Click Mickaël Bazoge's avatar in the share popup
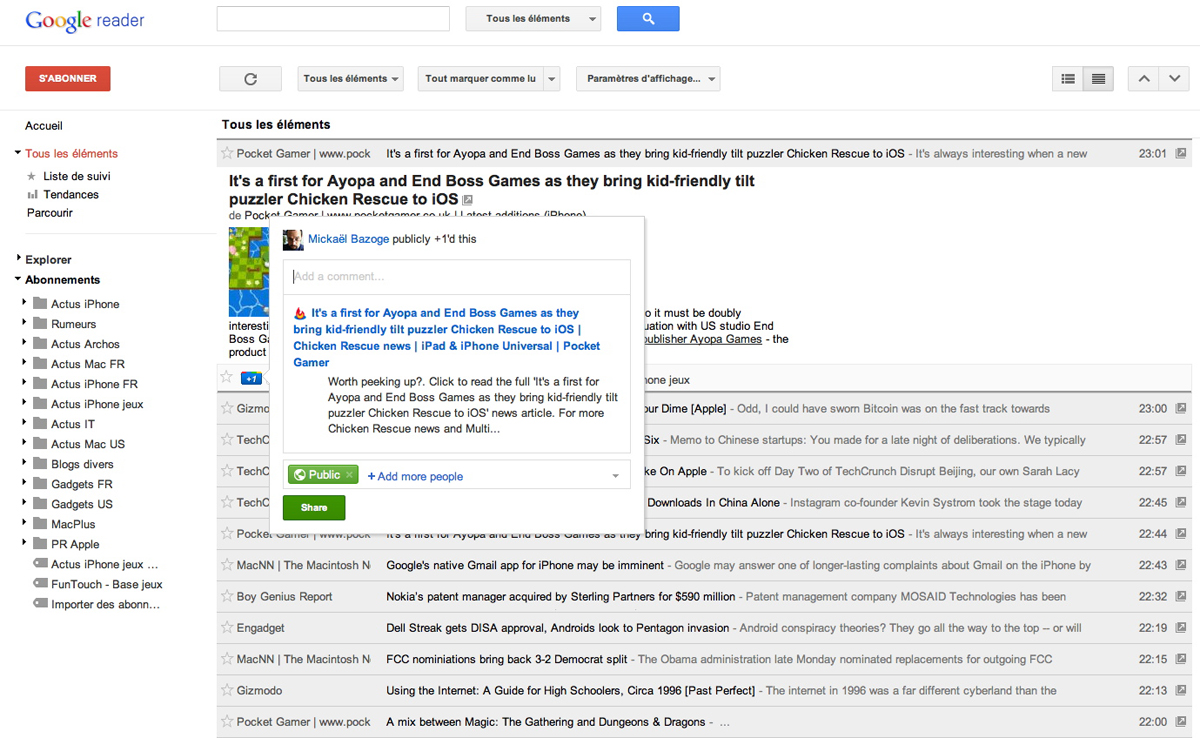Screen dimensions: 1200x738 293,240
